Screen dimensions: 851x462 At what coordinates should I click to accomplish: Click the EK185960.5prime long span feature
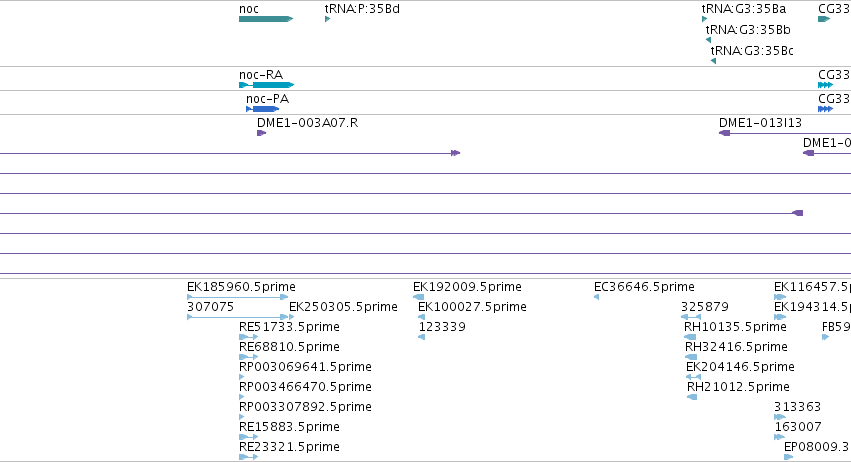(237, 297)
